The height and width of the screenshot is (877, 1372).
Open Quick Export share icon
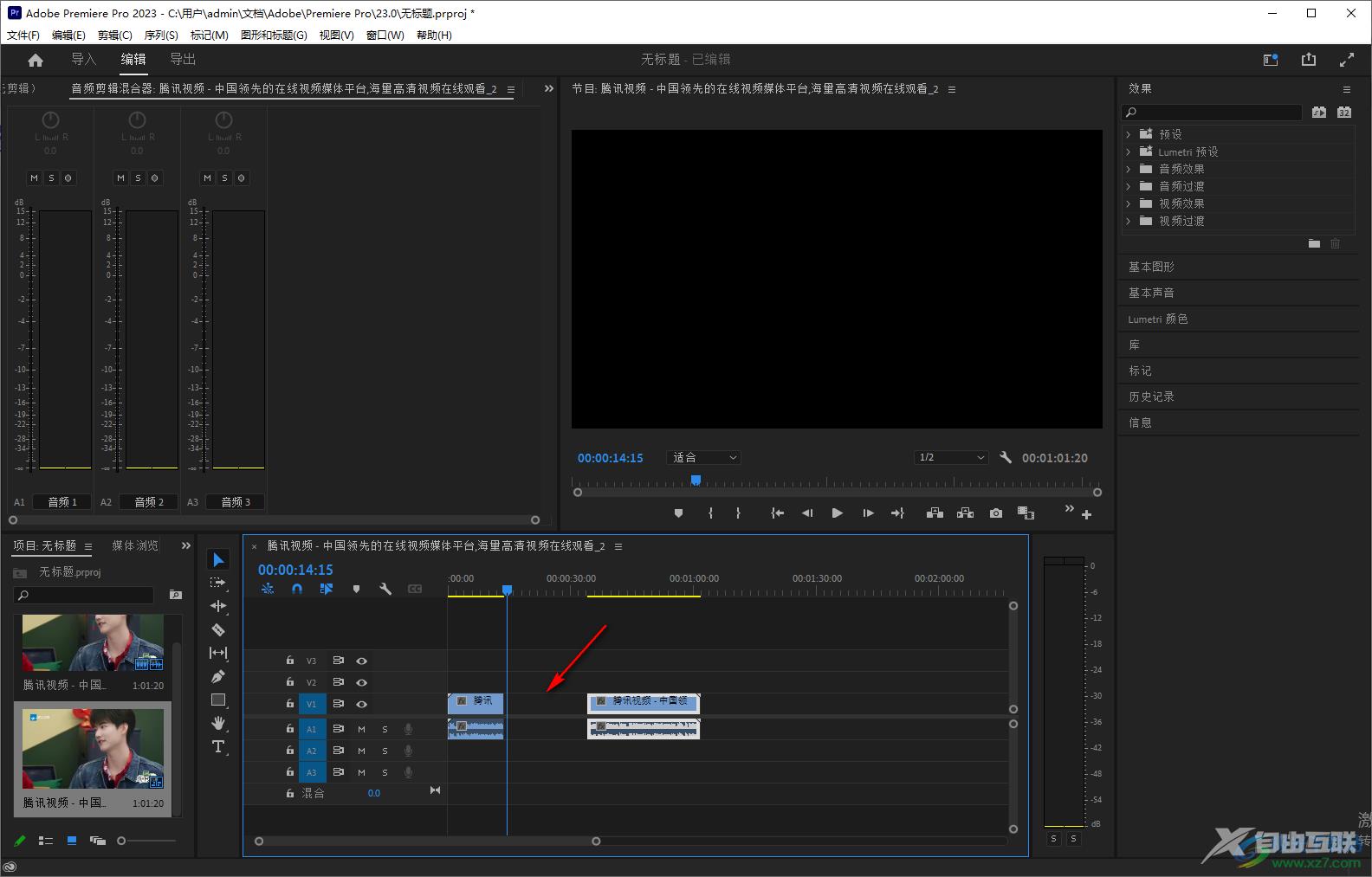point(1309,60)
